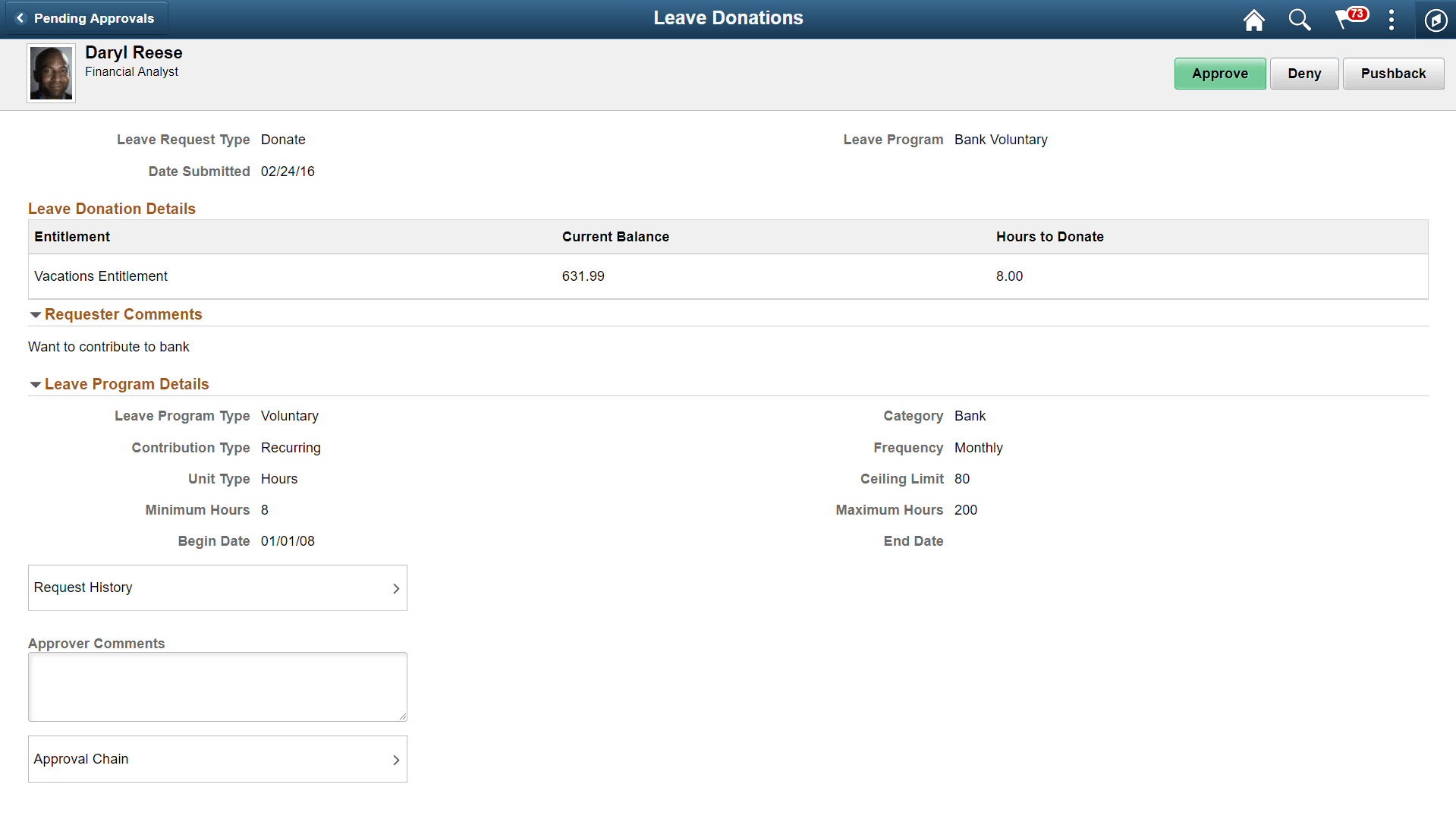Image resolution: width=1456 pixels, height=819 pixels.
Task: Click the Vacations Entitlement row
Action: click(100, 276)
